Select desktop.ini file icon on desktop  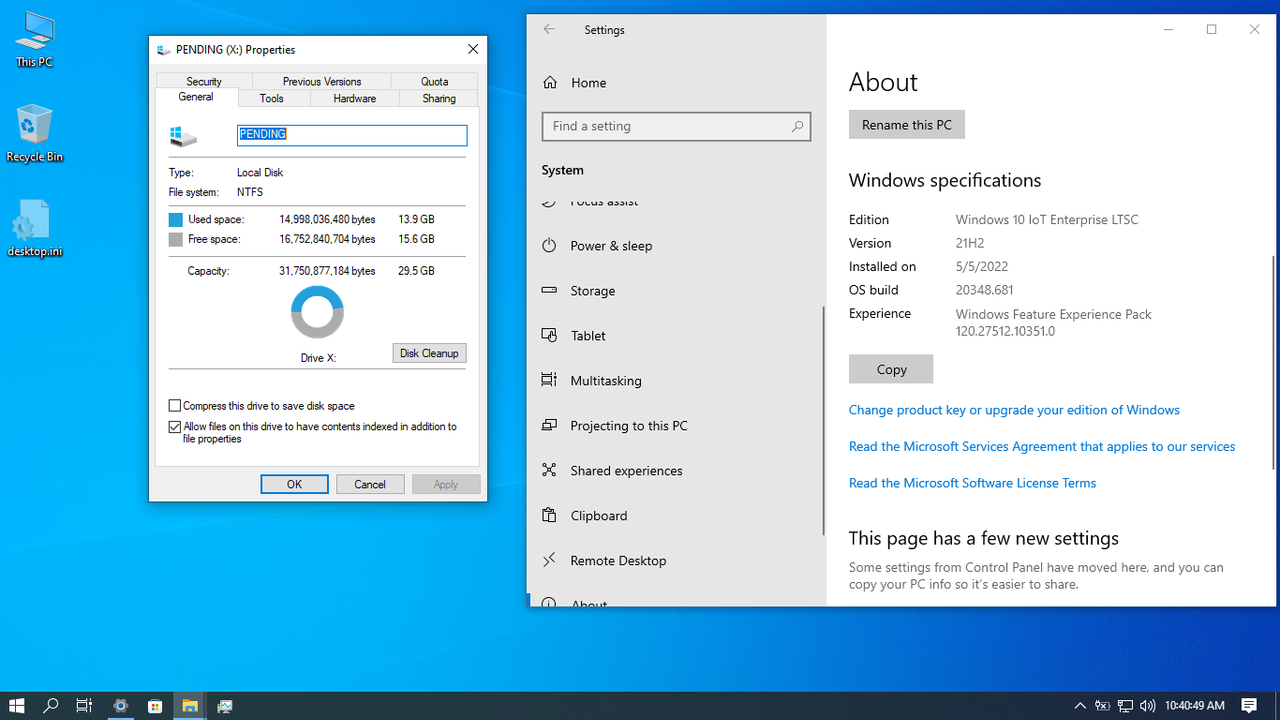tap(34, 228)
